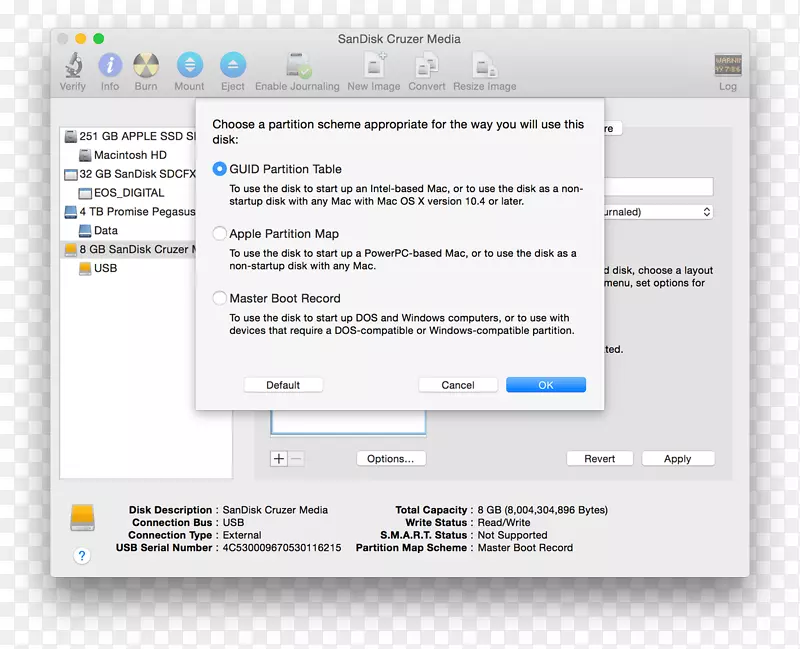Select GUID Partition Table scheme
The height and width of the screenshot is (649, 800).
tap(219, 169)
